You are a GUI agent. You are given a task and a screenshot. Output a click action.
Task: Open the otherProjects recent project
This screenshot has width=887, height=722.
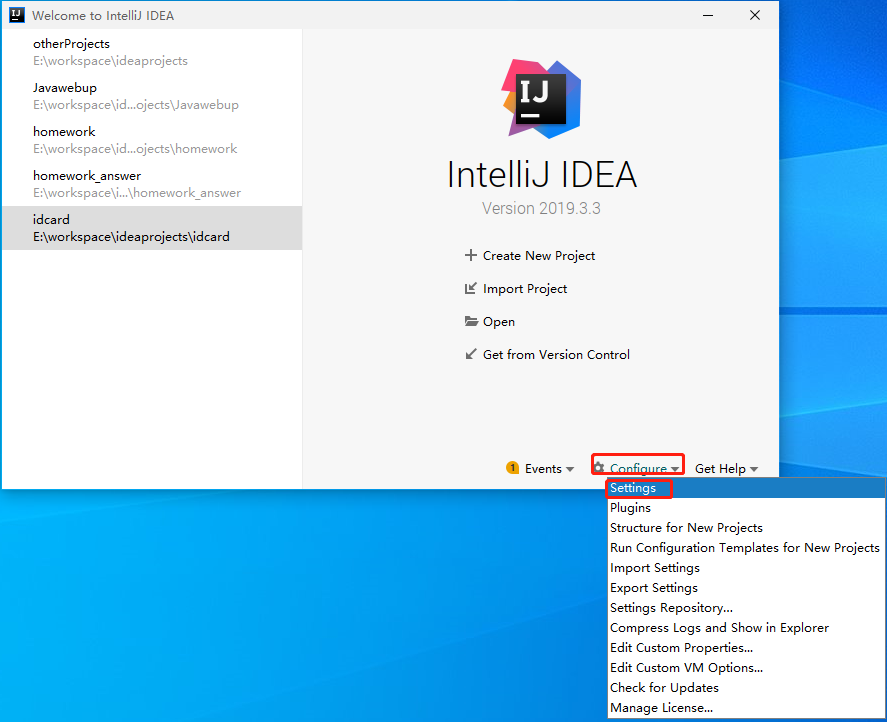152,51
